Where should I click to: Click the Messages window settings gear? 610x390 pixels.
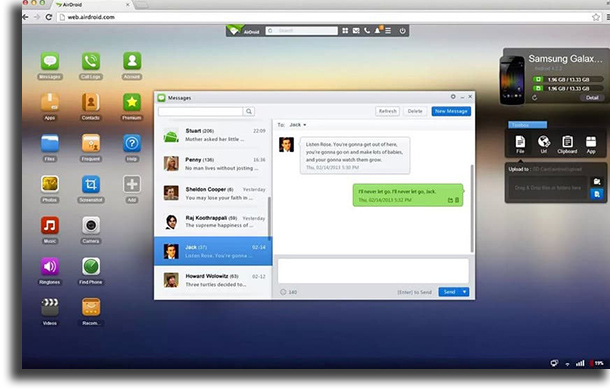pos(453,97)
